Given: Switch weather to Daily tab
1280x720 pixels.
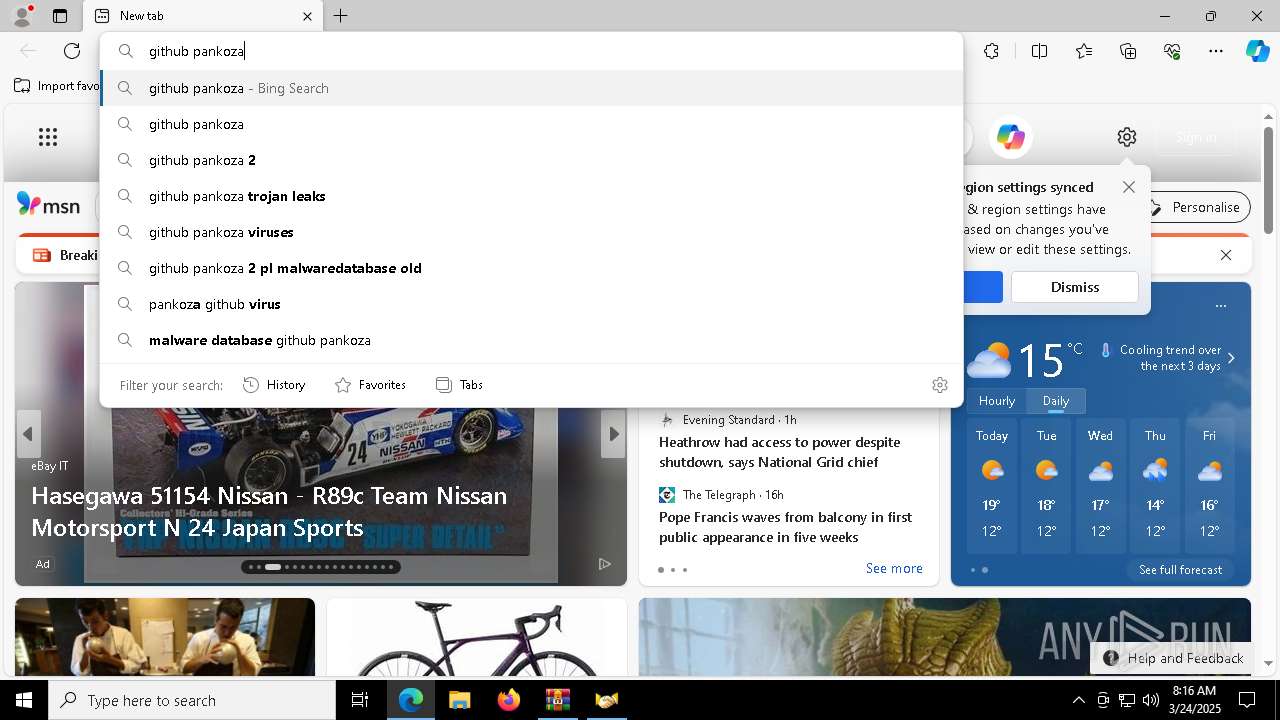Looking at the screenshot, I should pyautogui.click(x=1056, y=401).
